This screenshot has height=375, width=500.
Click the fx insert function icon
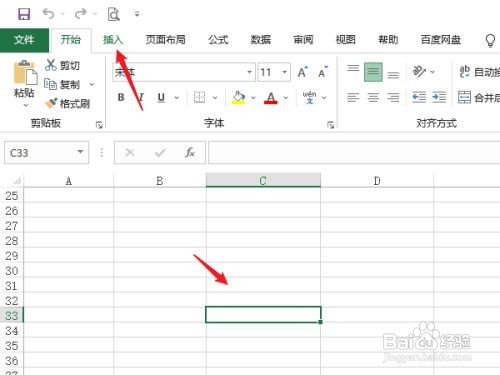(x=190, y=153)
